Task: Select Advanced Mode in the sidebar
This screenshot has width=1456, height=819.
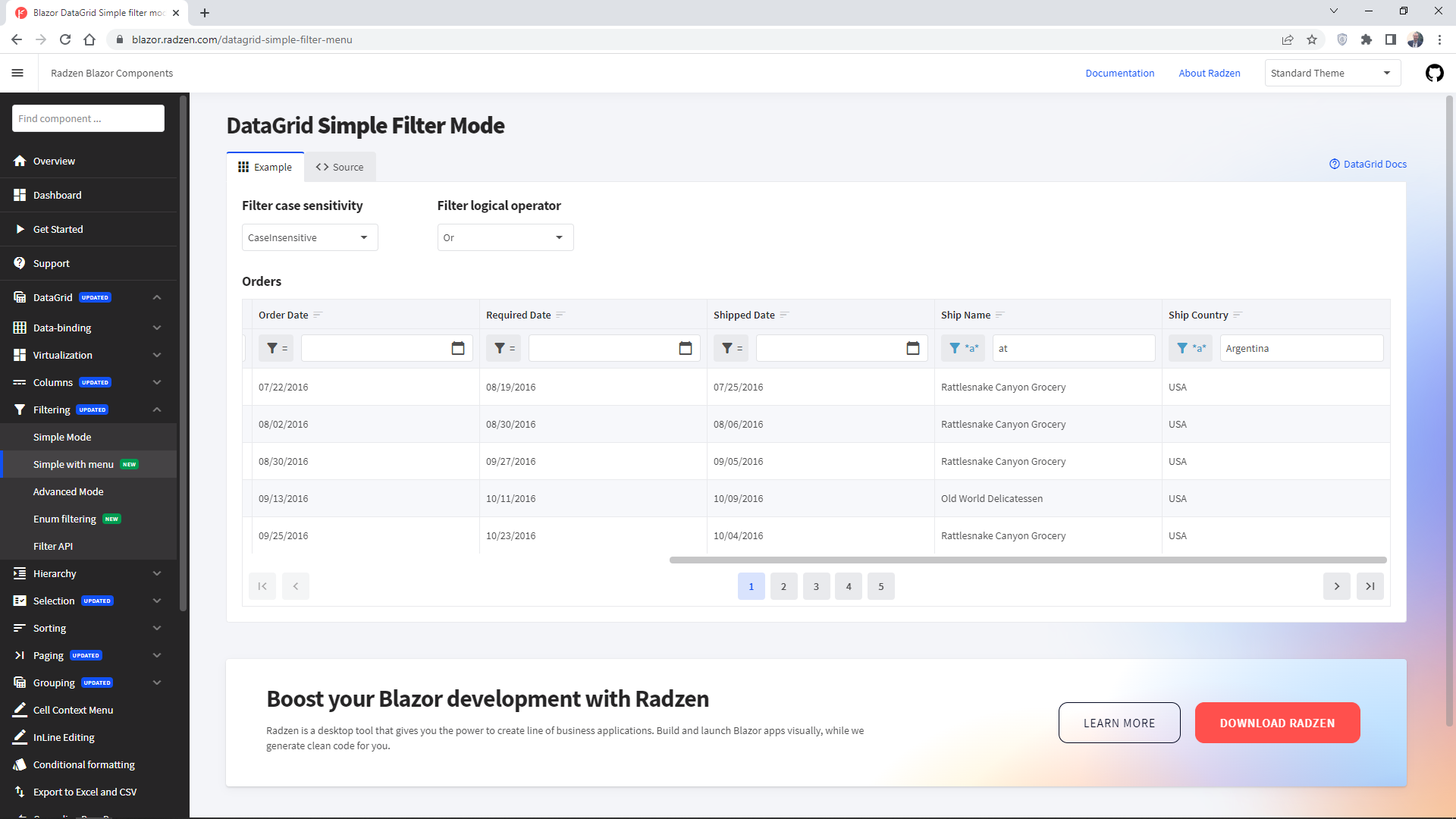Action: (x=88, y=491)
